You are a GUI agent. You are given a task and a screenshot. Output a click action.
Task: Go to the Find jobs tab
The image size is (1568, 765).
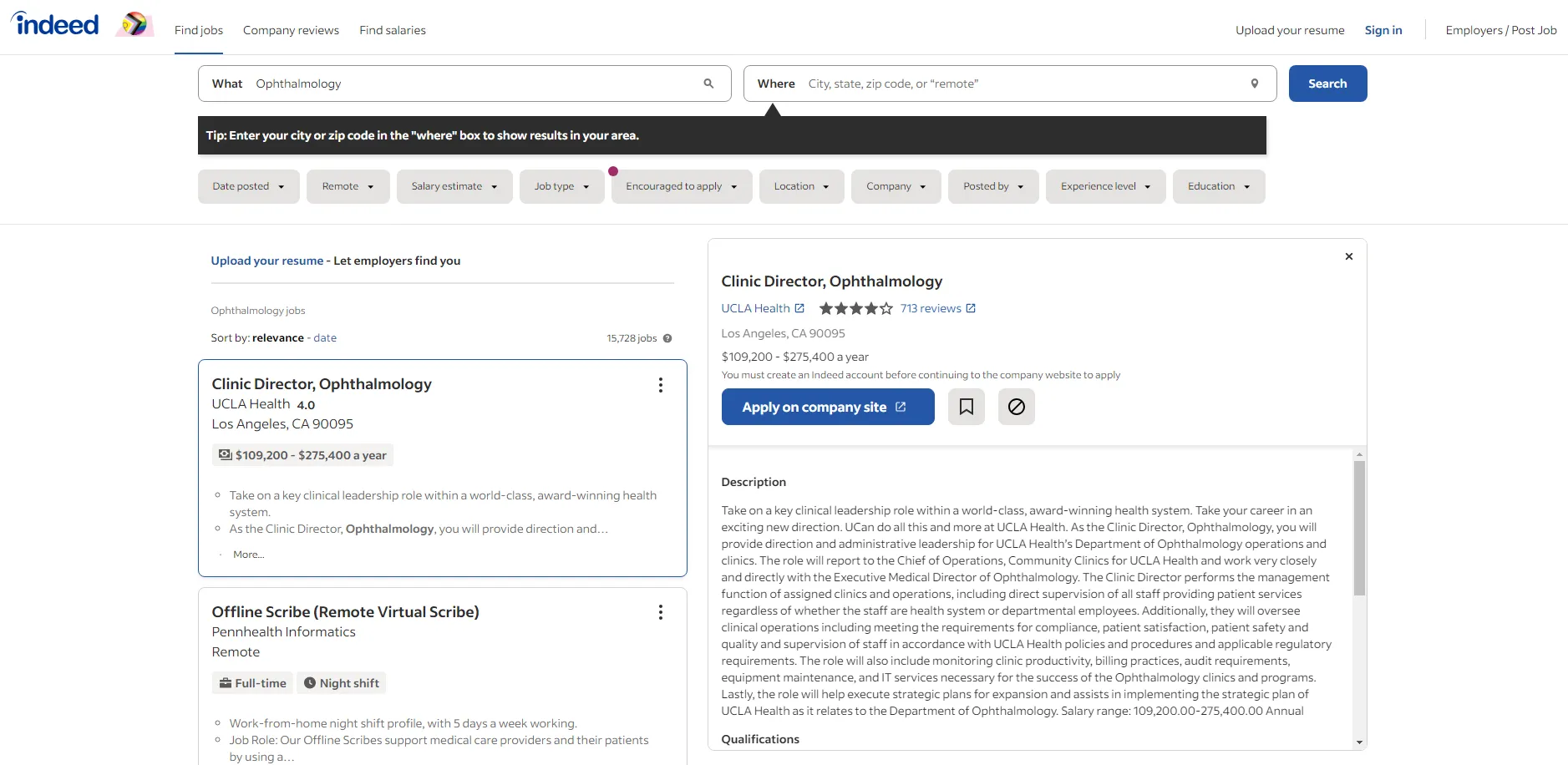click(x=199, y=30)
